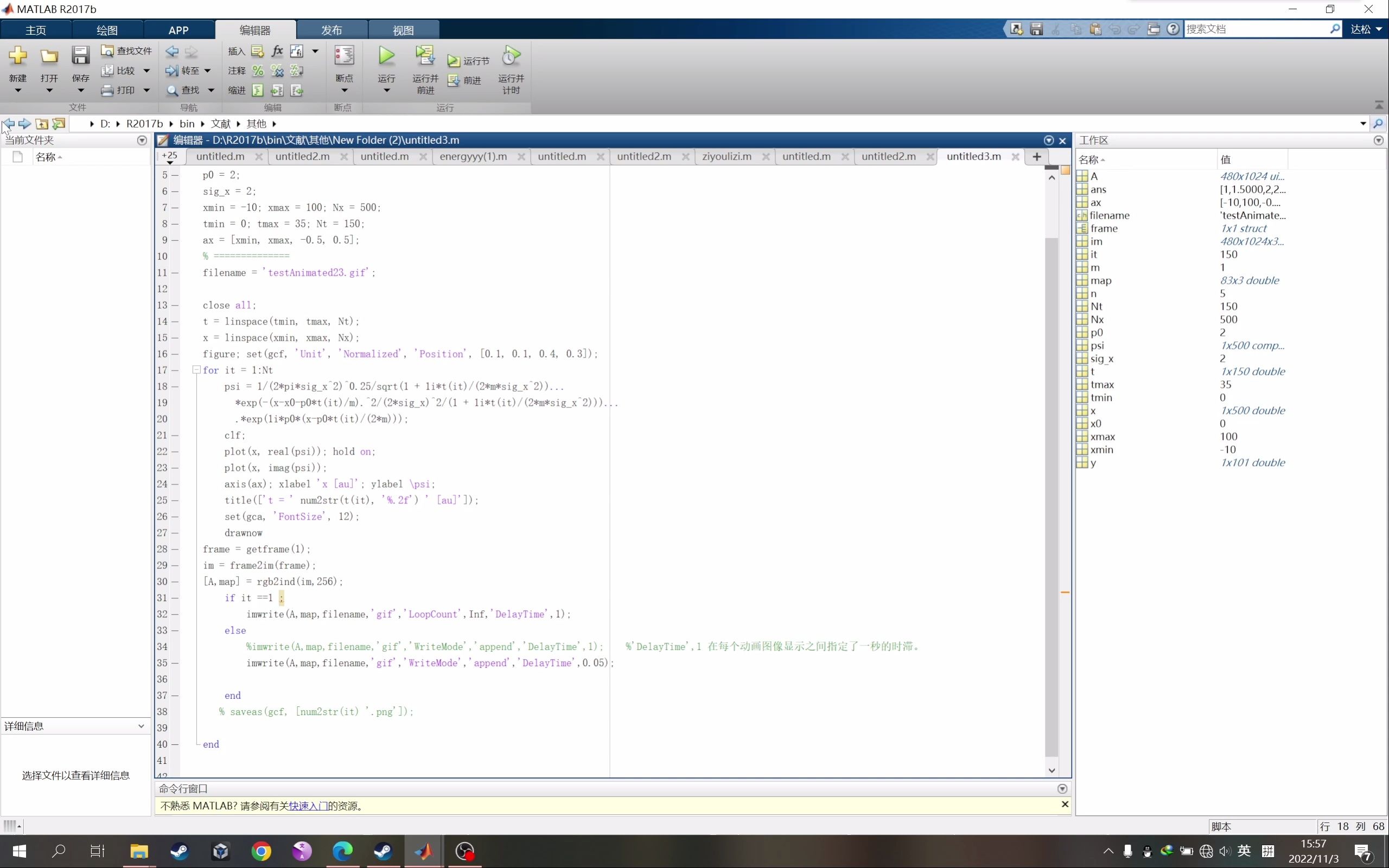Screen dimensions: 1389x868
Task: Click the Switch Windows icon in quick access toolbar
Action: pos(1154,29)
